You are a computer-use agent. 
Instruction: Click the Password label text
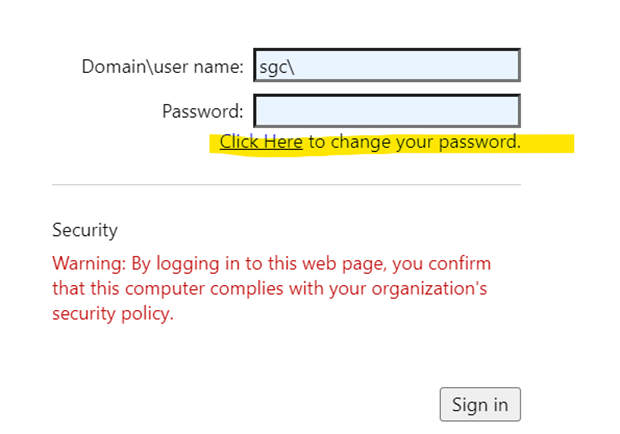coord(203,111)
